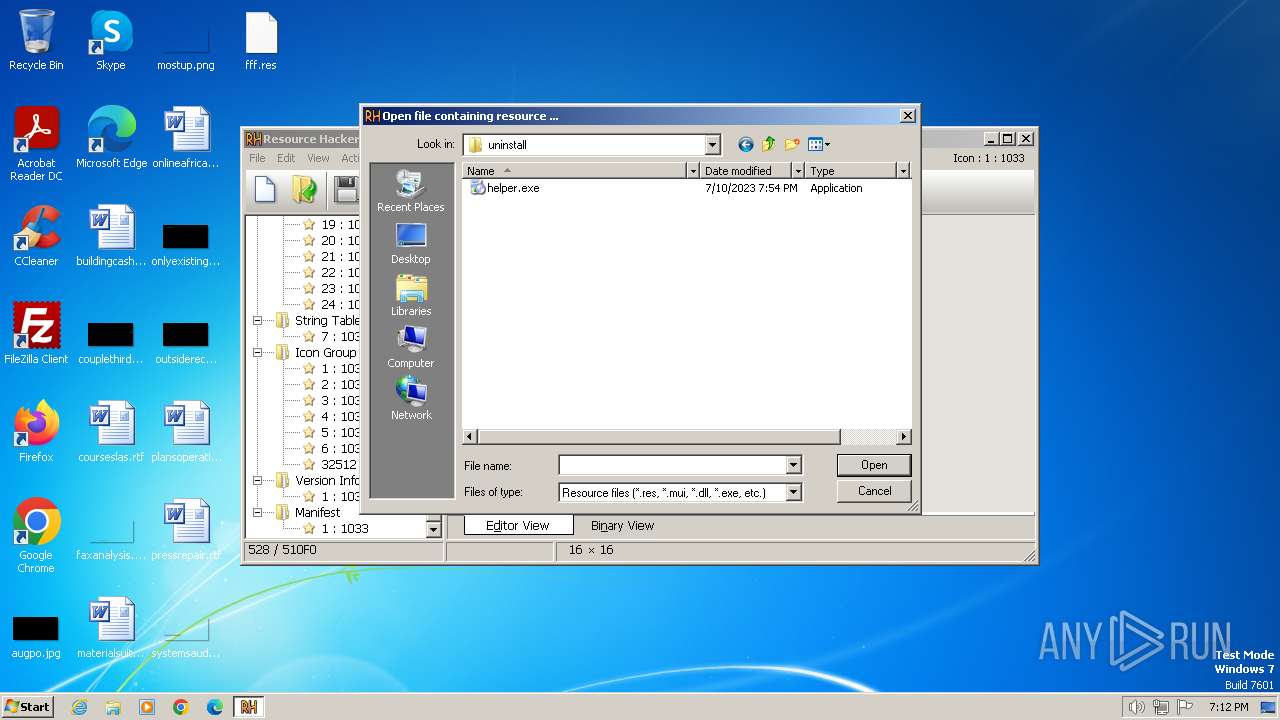Select the Recycle Bin desktop icon
Image resolution: width=1280 pixels, height=720 pixels.
point(36,40)
